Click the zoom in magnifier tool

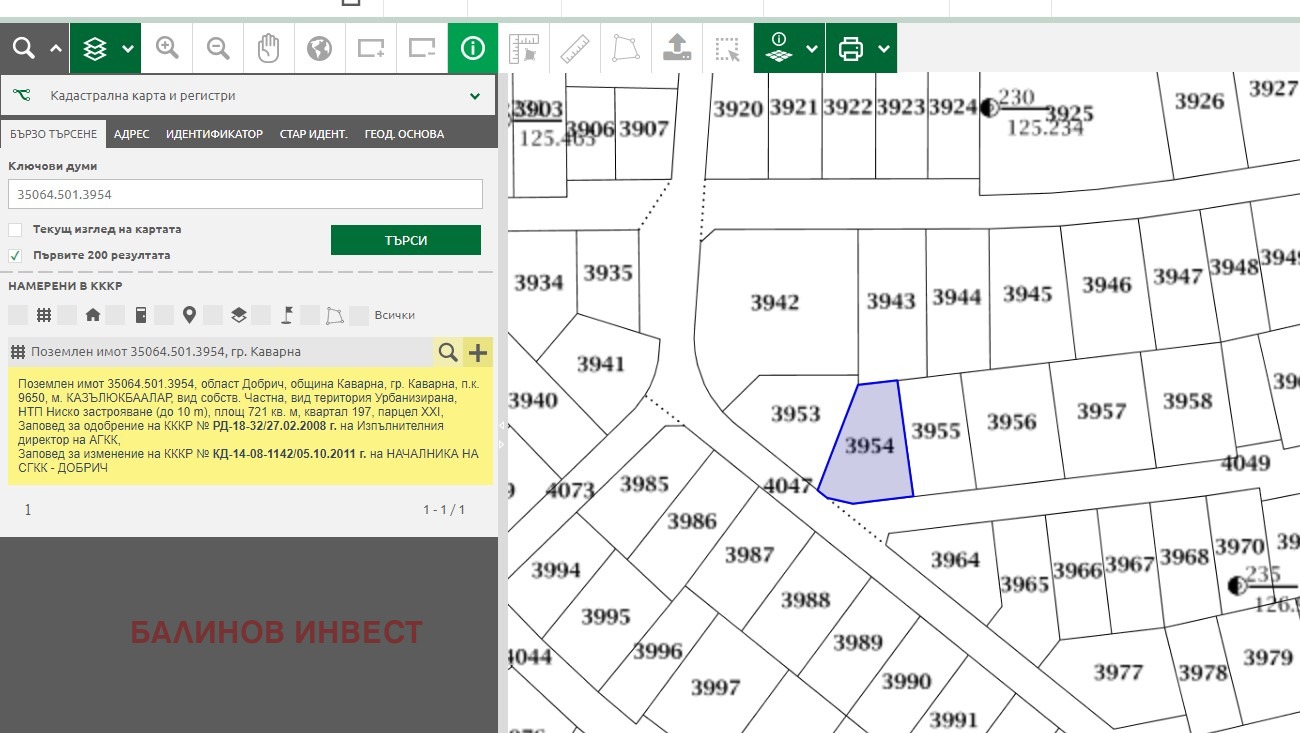167,48
